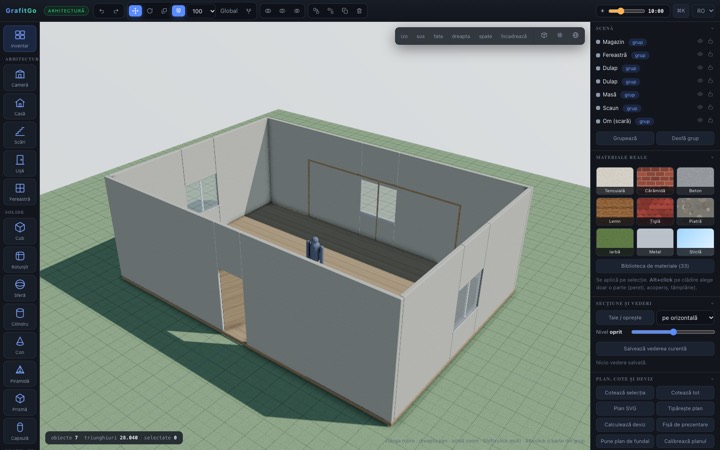Apply the Iarbă grass material

click(614, 242)
